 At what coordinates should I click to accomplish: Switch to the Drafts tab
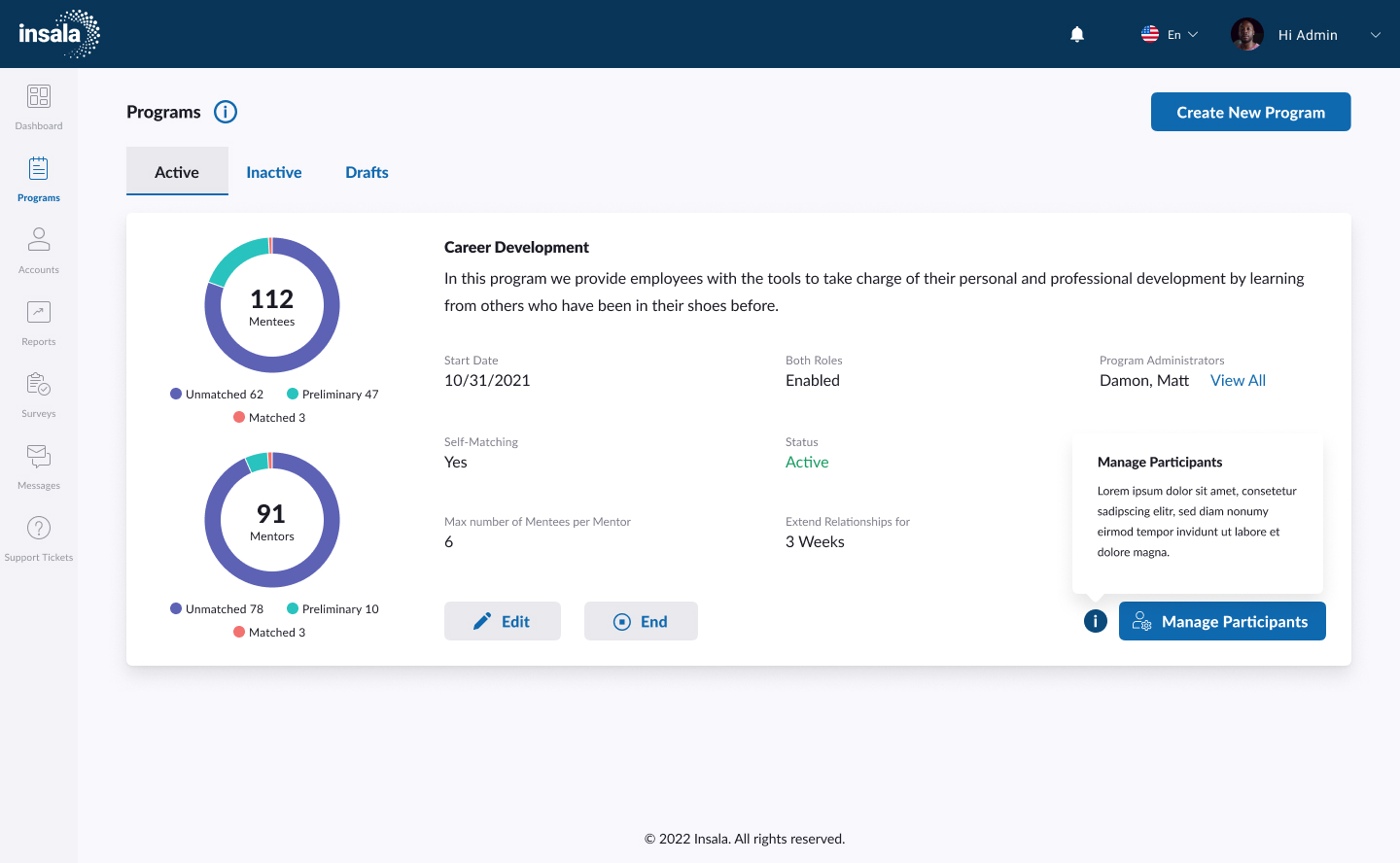click(x=367, y=172)
